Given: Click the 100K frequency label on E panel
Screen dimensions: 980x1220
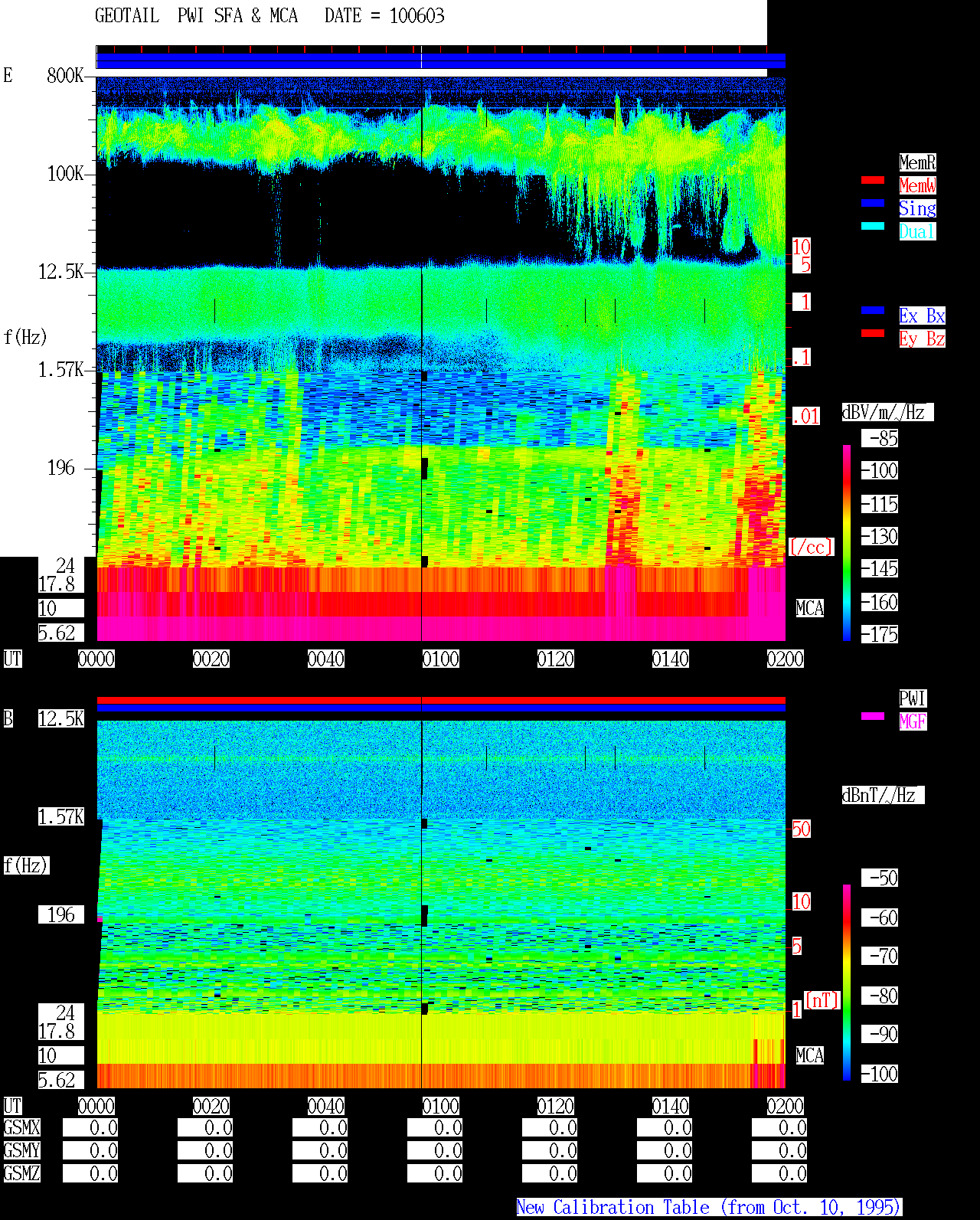Looking at the screenshot, I should [x=66, y=174].
